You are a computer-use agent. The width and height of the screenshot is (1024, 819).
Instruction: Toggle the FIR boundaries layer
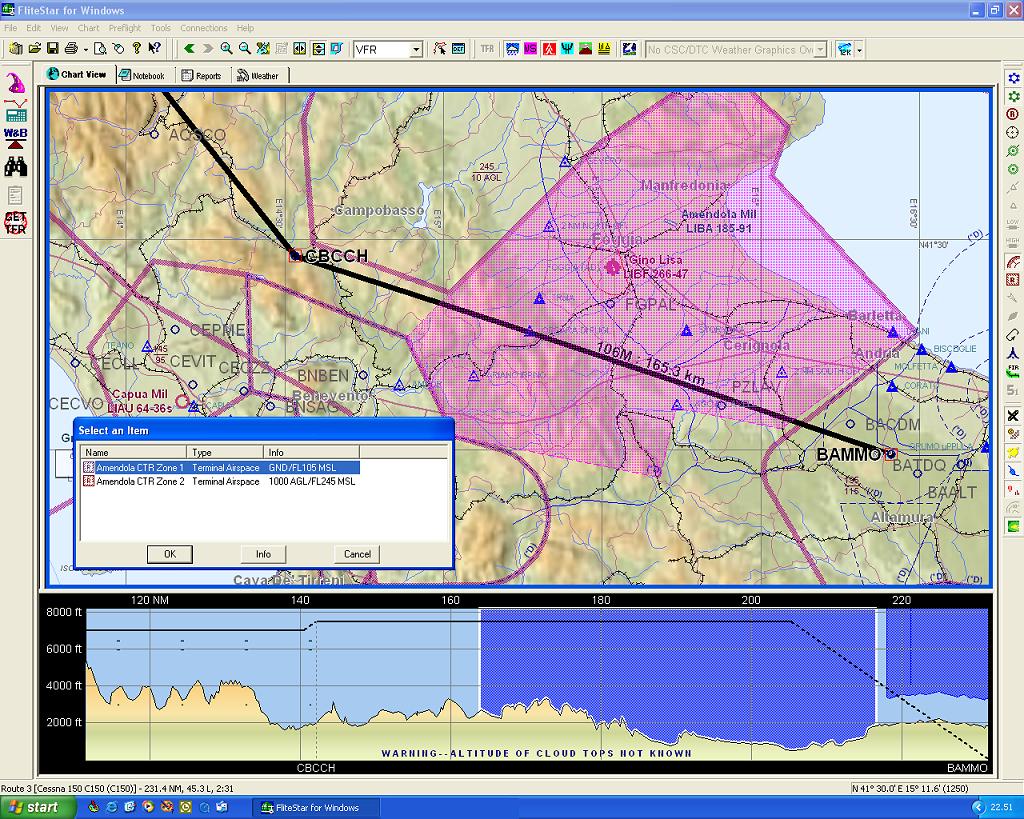point(1013,372)
